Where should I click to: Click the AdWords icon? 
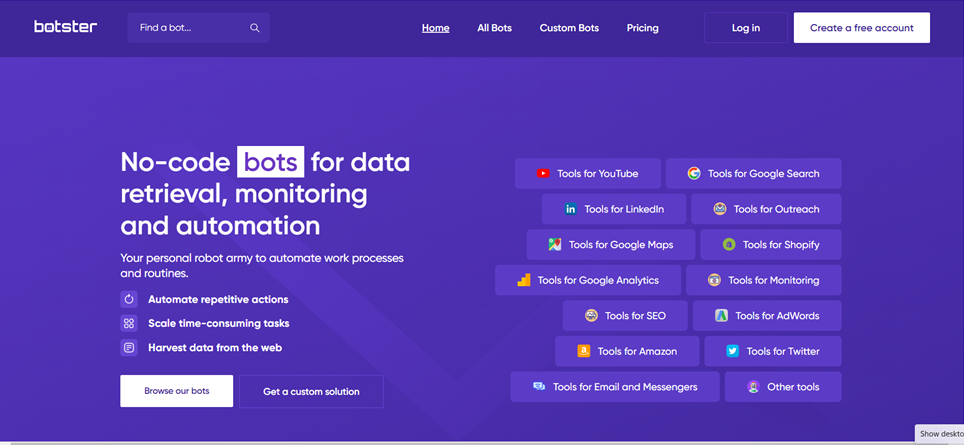coord(722,316)
